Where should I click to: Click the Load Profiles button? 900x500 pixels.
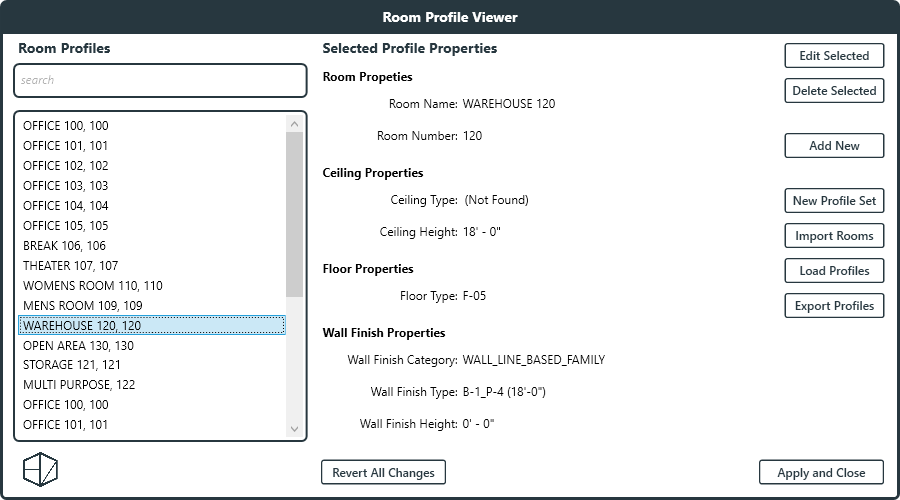click(x=834, y=271)
